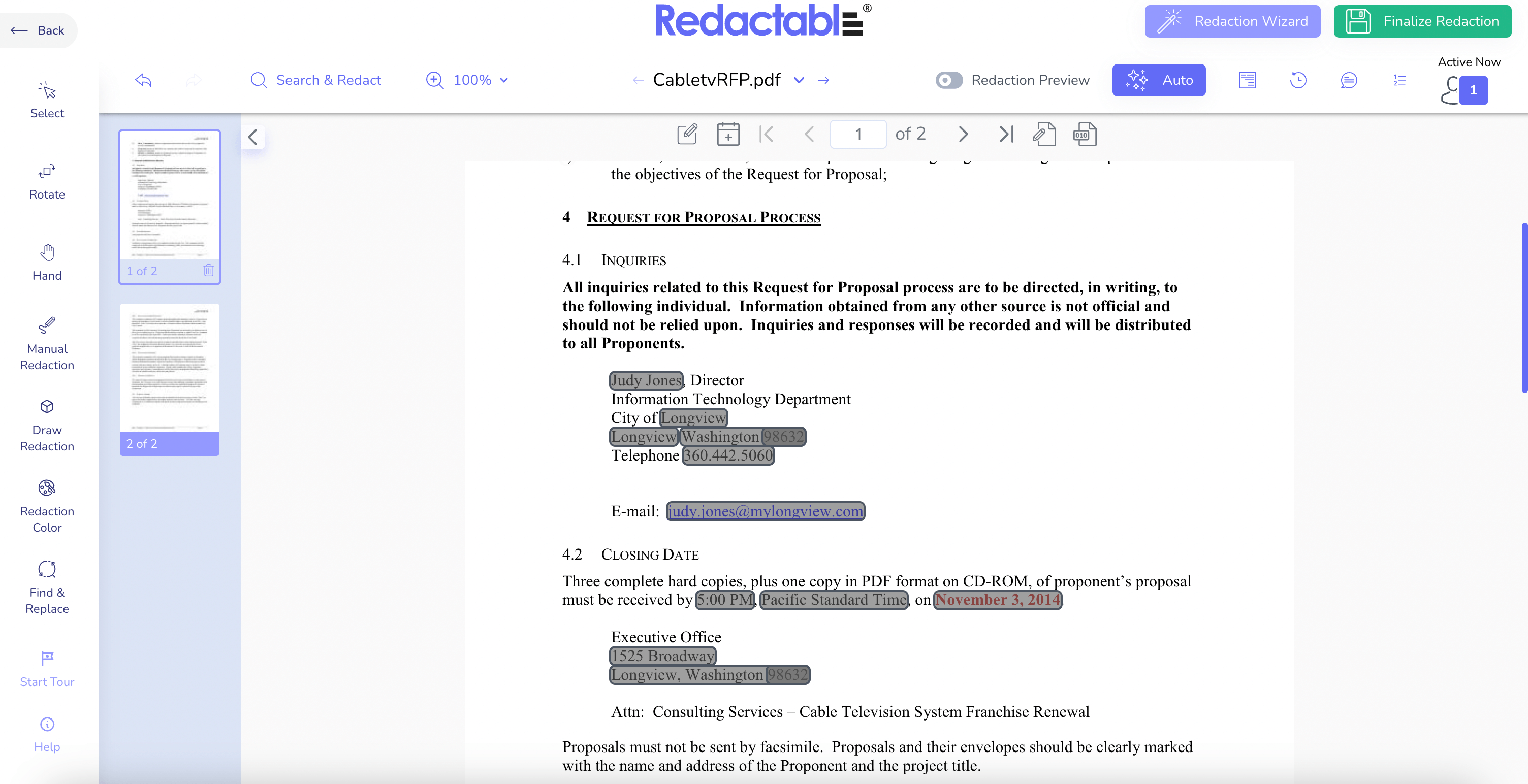
Task: Choose the Select tool
Action: click(47, 100)
